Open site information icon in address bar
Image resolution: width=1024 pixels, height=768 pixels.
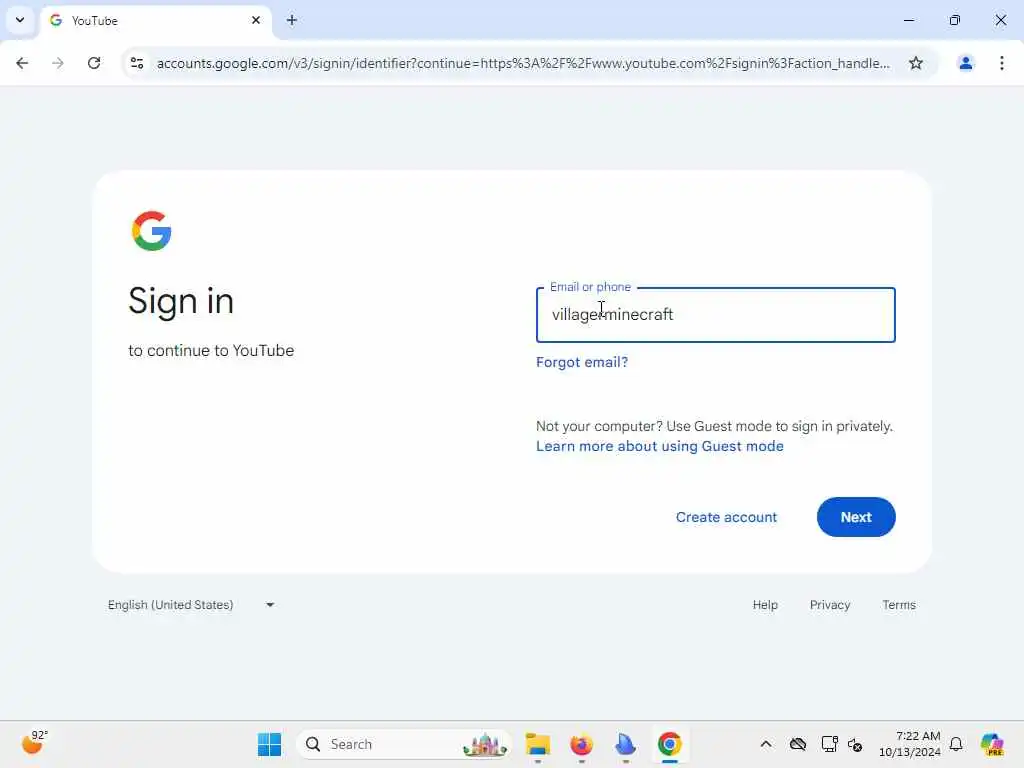pos(137,63)
